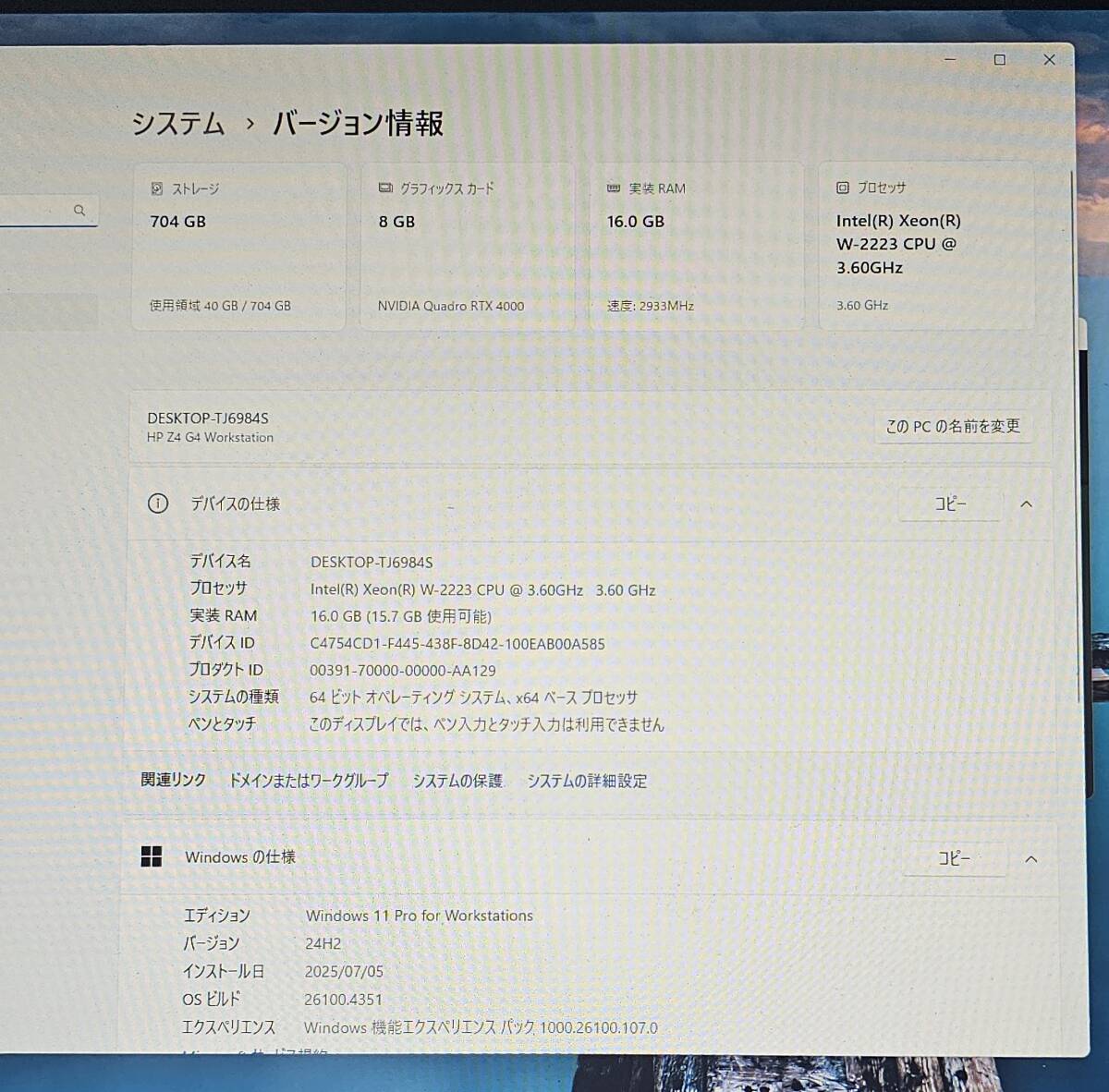Click この PC の名前を変更 button
Viewport: 1109px width, 1092px height.
(953, 426)
